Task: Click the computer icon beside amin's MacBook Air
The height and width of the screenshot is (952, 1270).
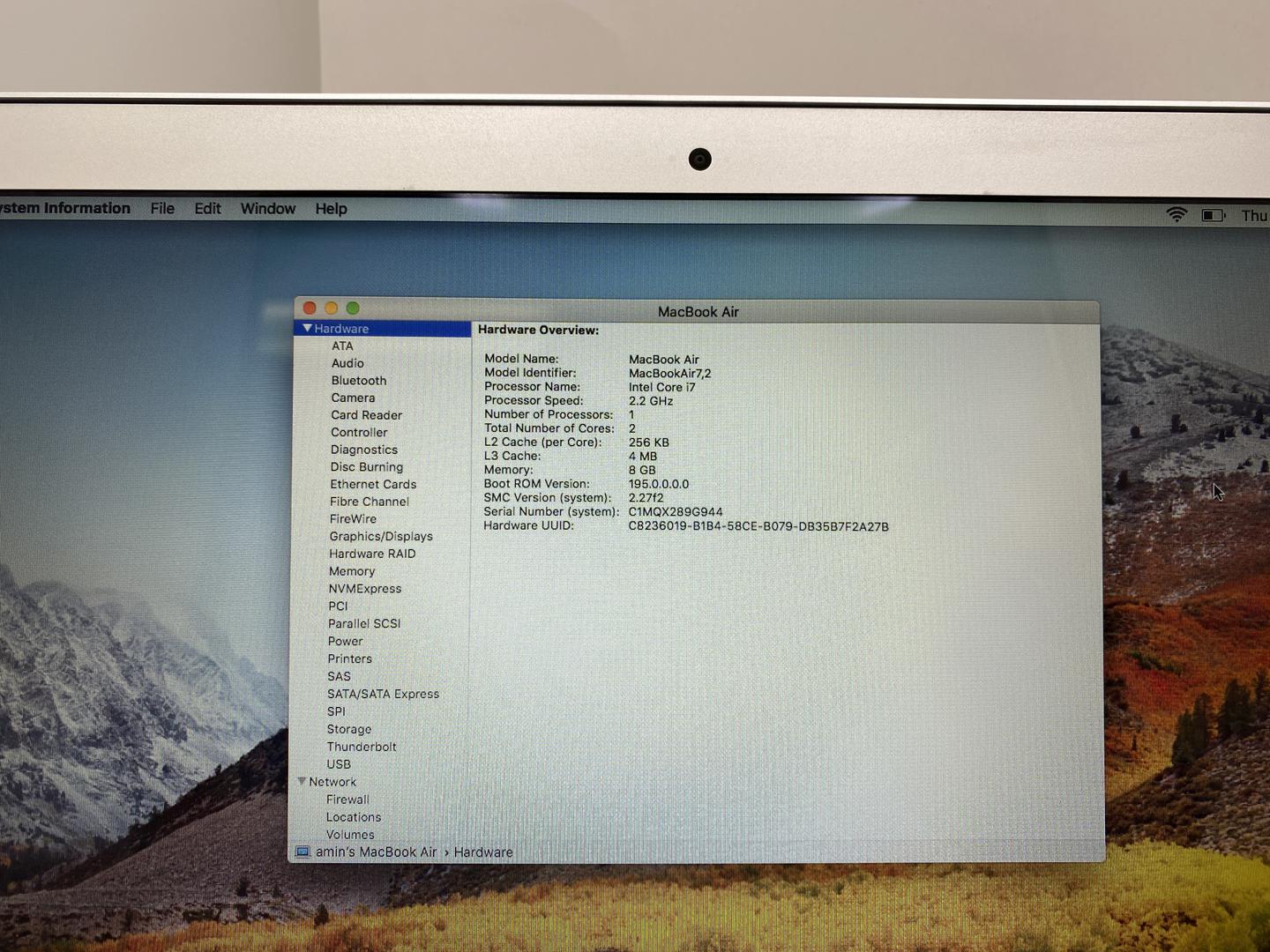Action: coord(303,852)
